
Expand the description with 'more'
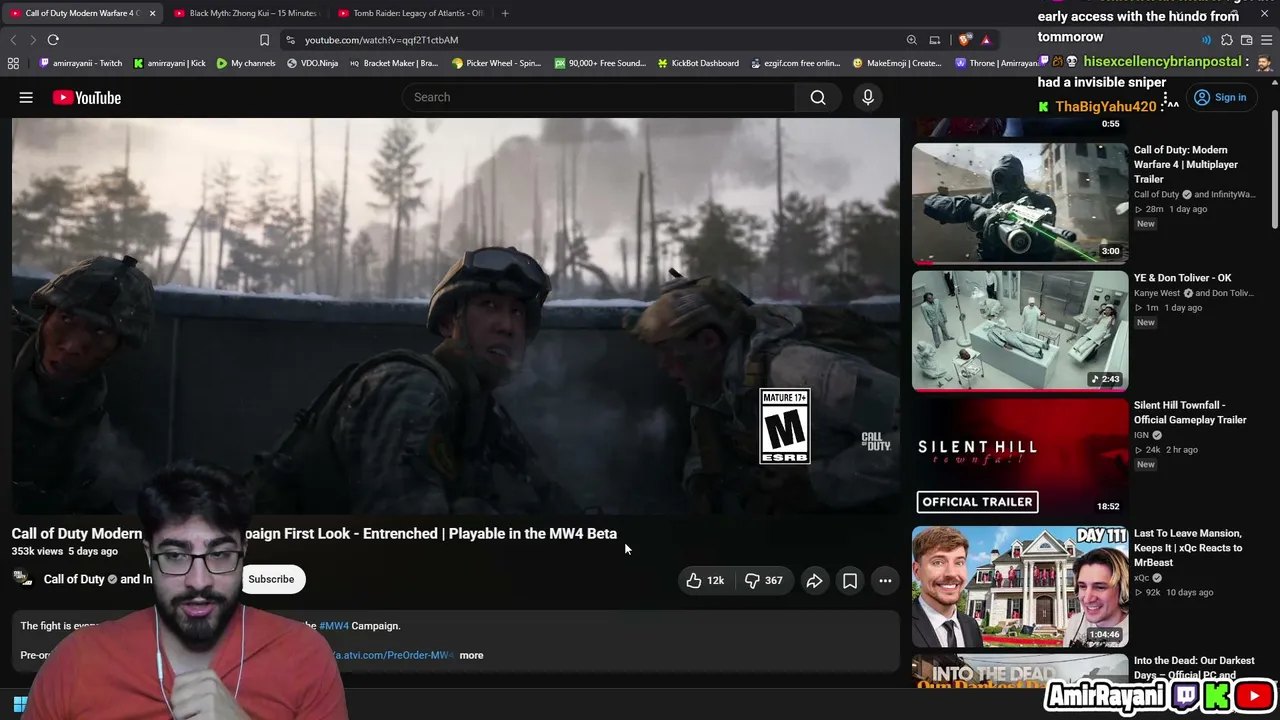(471, 655)
